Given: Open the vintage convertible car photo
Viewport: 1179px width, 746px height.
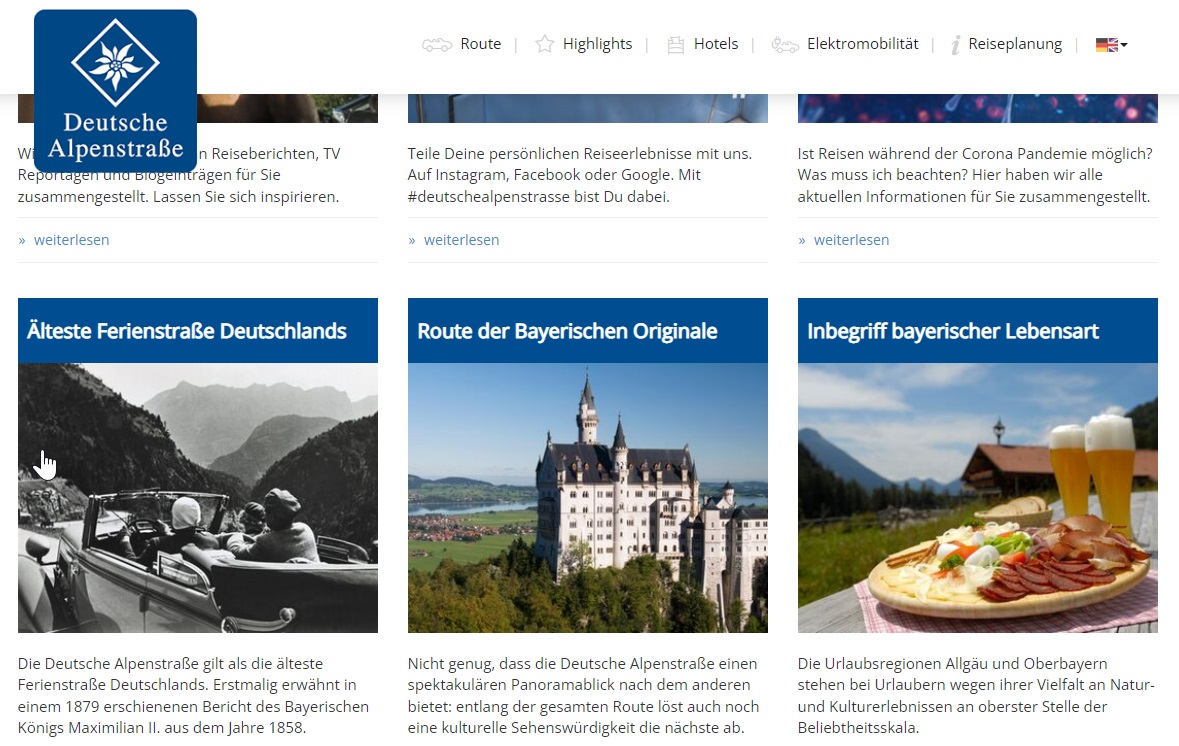Looking at the screenshot, I should tap(198, 498).
